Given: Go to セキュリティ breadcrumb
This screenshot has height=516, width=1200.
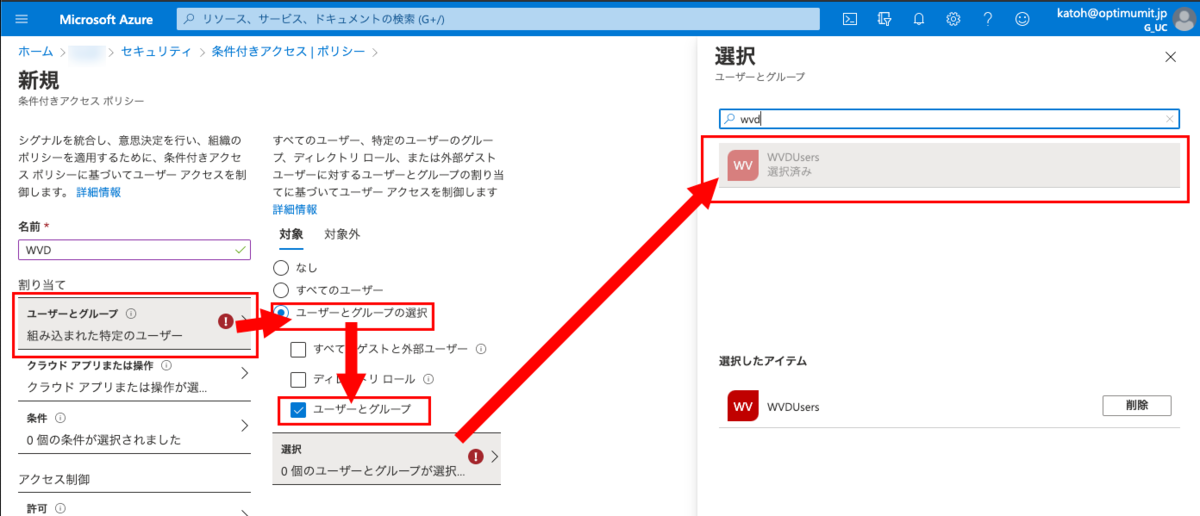Looking at the screenshot, I should point(155,51).
